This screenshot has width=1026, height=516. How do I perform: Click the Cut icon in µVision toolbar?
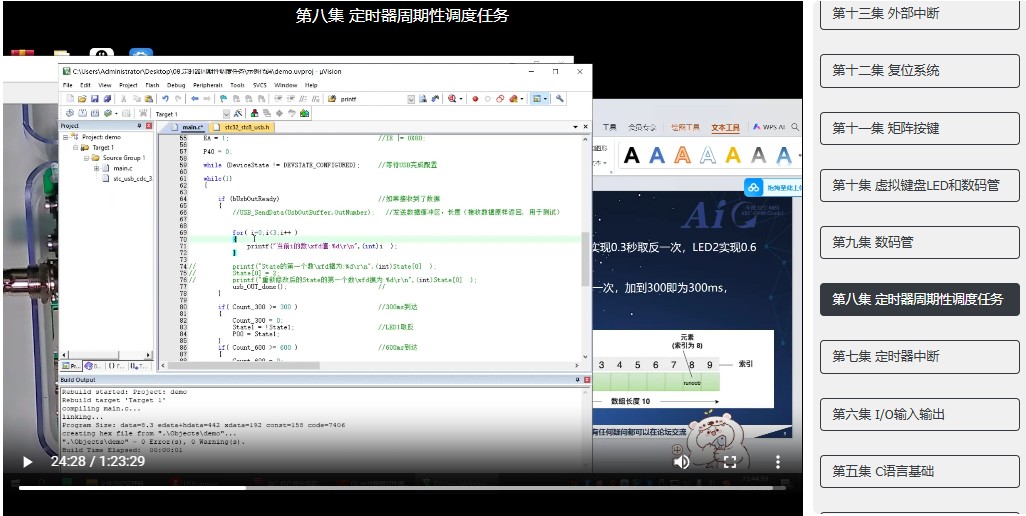click(123, 99)
